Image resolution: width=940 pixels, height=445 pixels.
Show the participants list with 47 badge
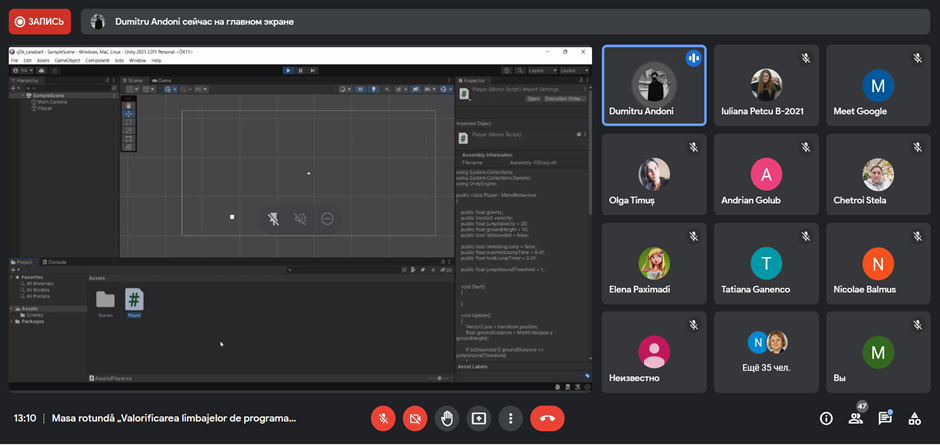click(x=856, y=418)
